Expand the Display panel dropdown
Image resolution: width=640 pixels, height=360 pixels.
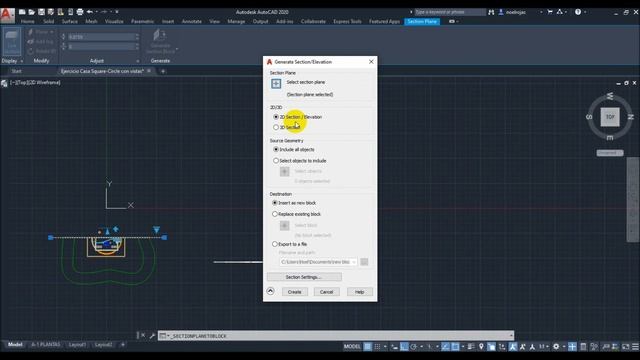(21, 61)
